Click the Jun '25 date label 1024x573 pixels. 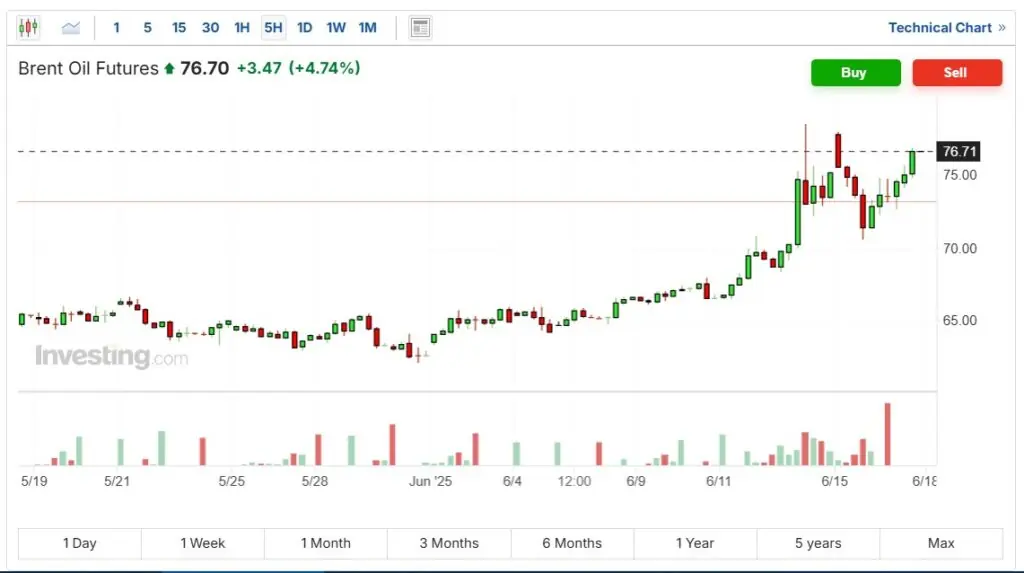coord(430,482)
